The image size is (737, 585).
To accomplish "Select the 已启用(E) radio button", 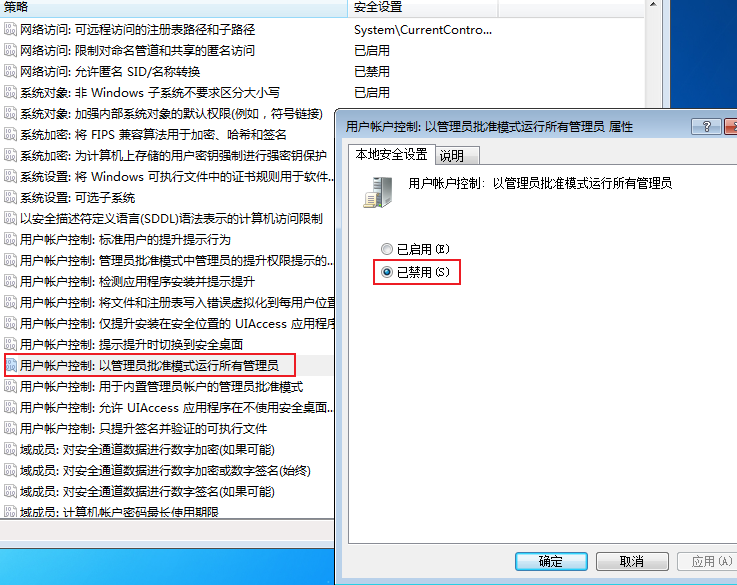I will click(x=386, y=249).
